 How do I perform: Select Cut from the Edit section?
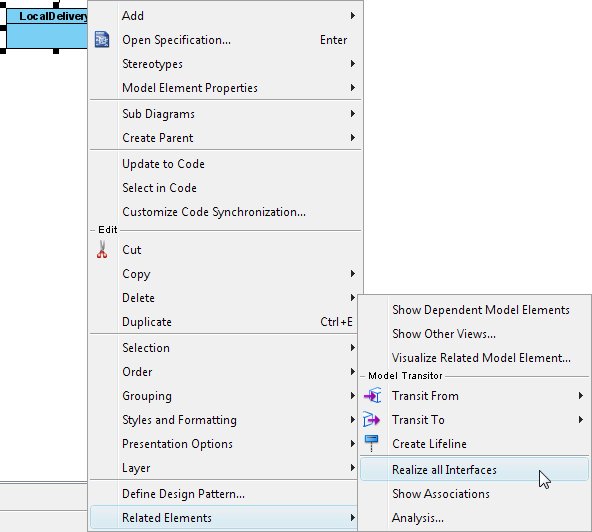225,250
